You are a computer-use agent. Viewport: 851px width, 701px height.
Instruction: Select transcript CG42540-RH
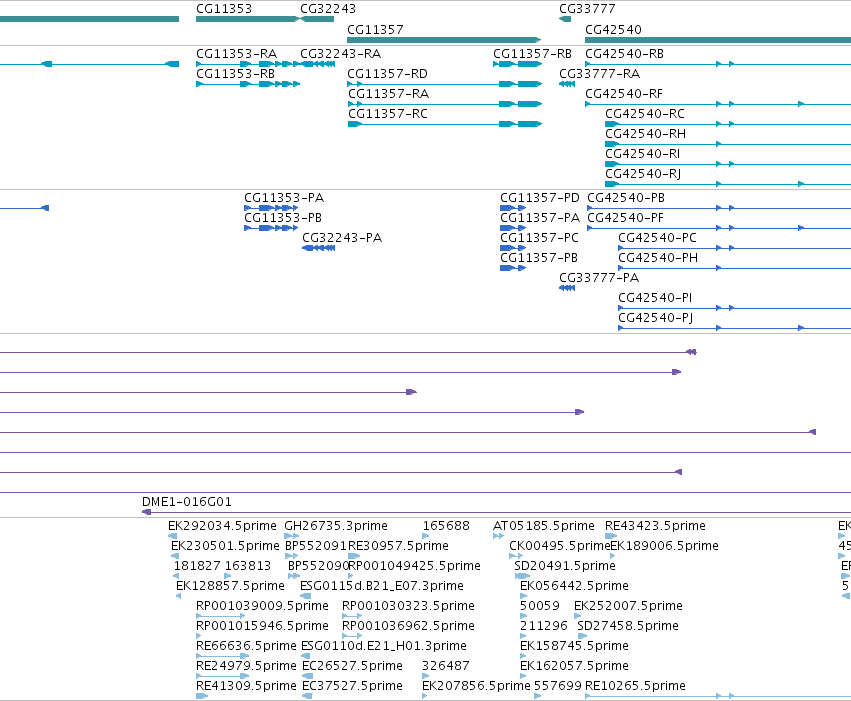pos(646,135)
